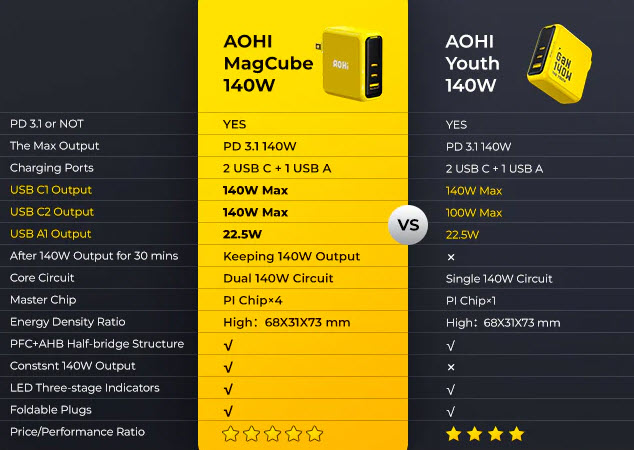Click the MagCube checkmark for Foldable Plugs
This screenshot has height=450, width=634.
(x=229, y=410)
